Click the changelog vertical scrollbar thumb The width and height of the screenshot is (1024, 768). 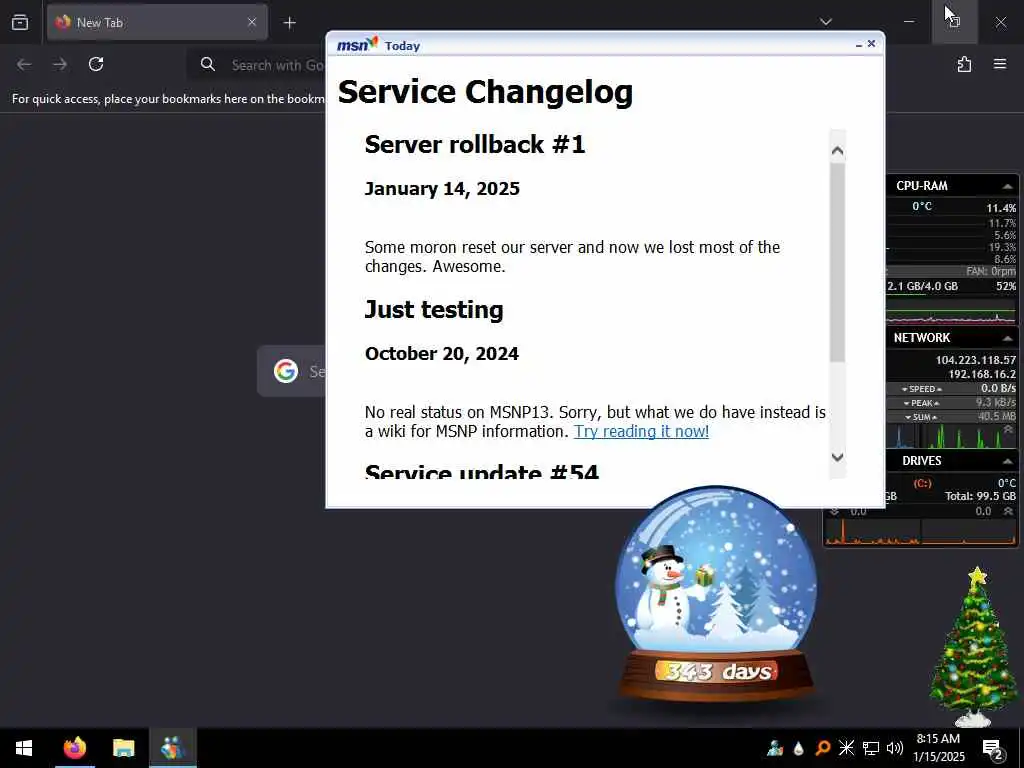837,263
